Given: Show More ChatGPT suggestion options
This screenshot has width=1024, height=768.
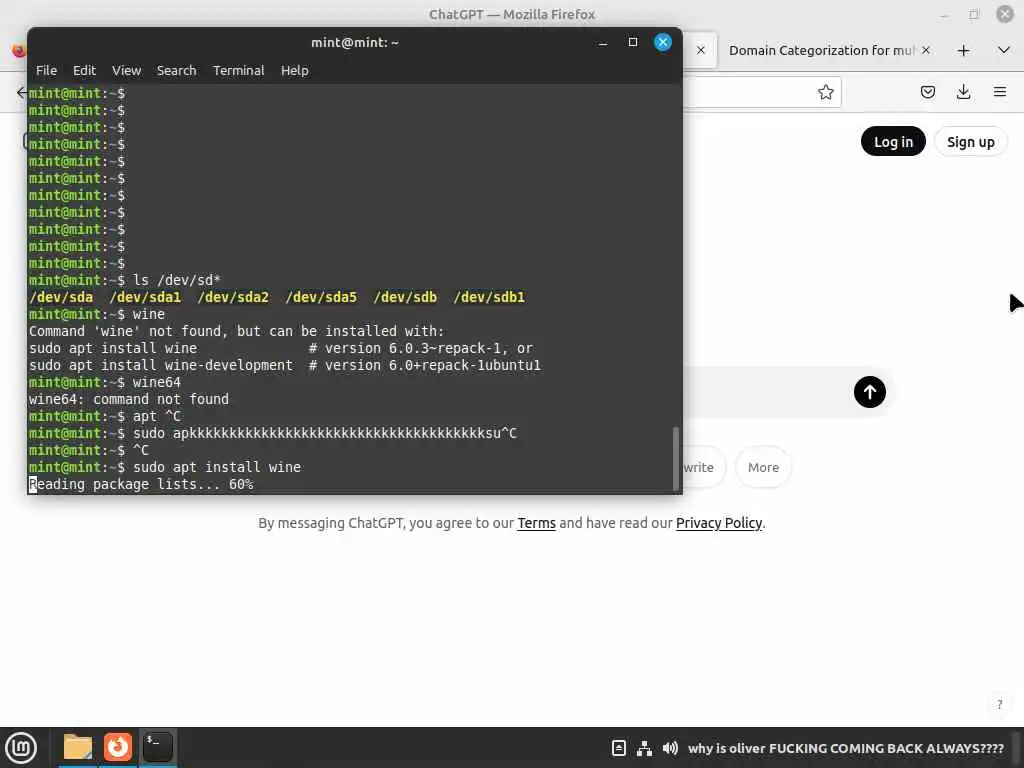Looking at the screenshot, I should (763, 468).
